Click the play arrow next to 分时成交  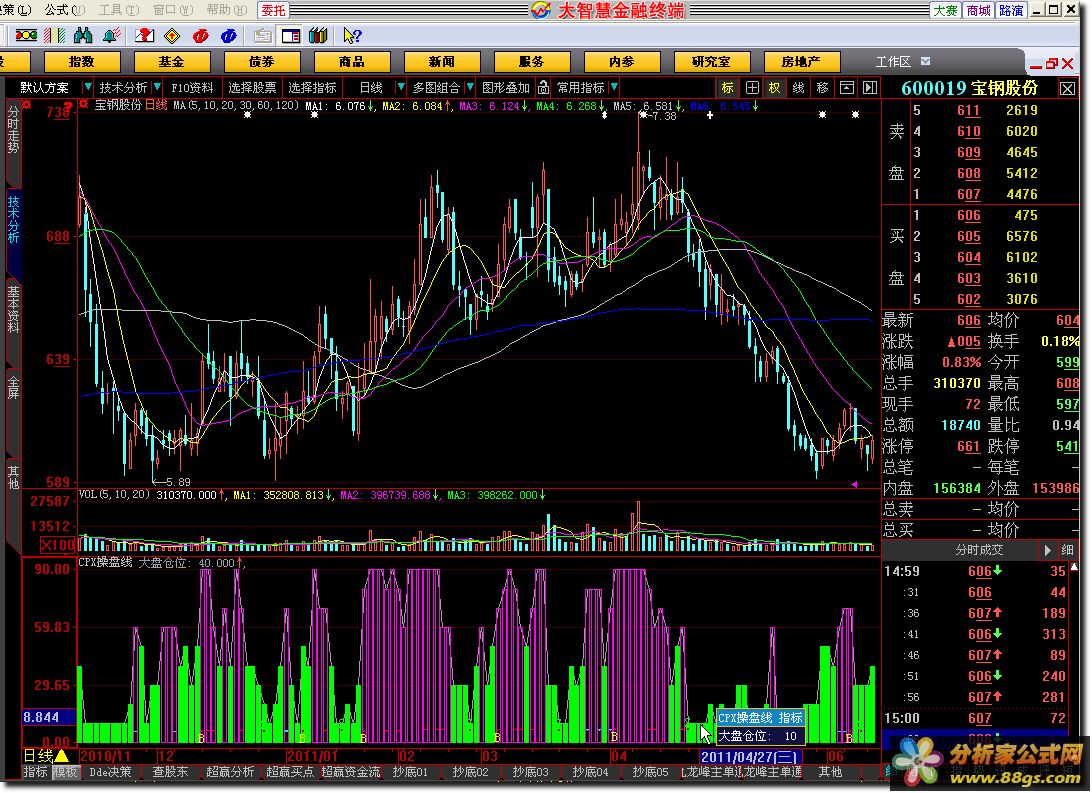(1047, 550)
